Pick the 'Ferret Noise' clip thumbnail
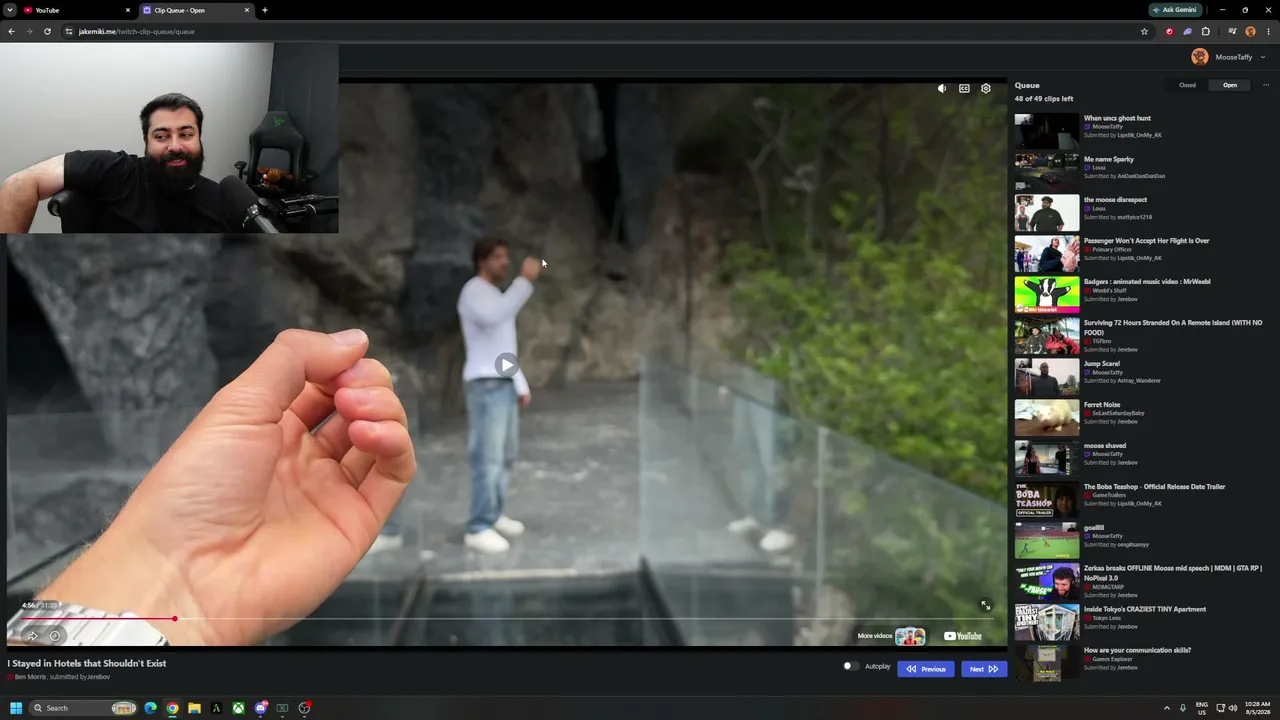The height and width of the screenshot is (720, 1280). [1047, 418]
